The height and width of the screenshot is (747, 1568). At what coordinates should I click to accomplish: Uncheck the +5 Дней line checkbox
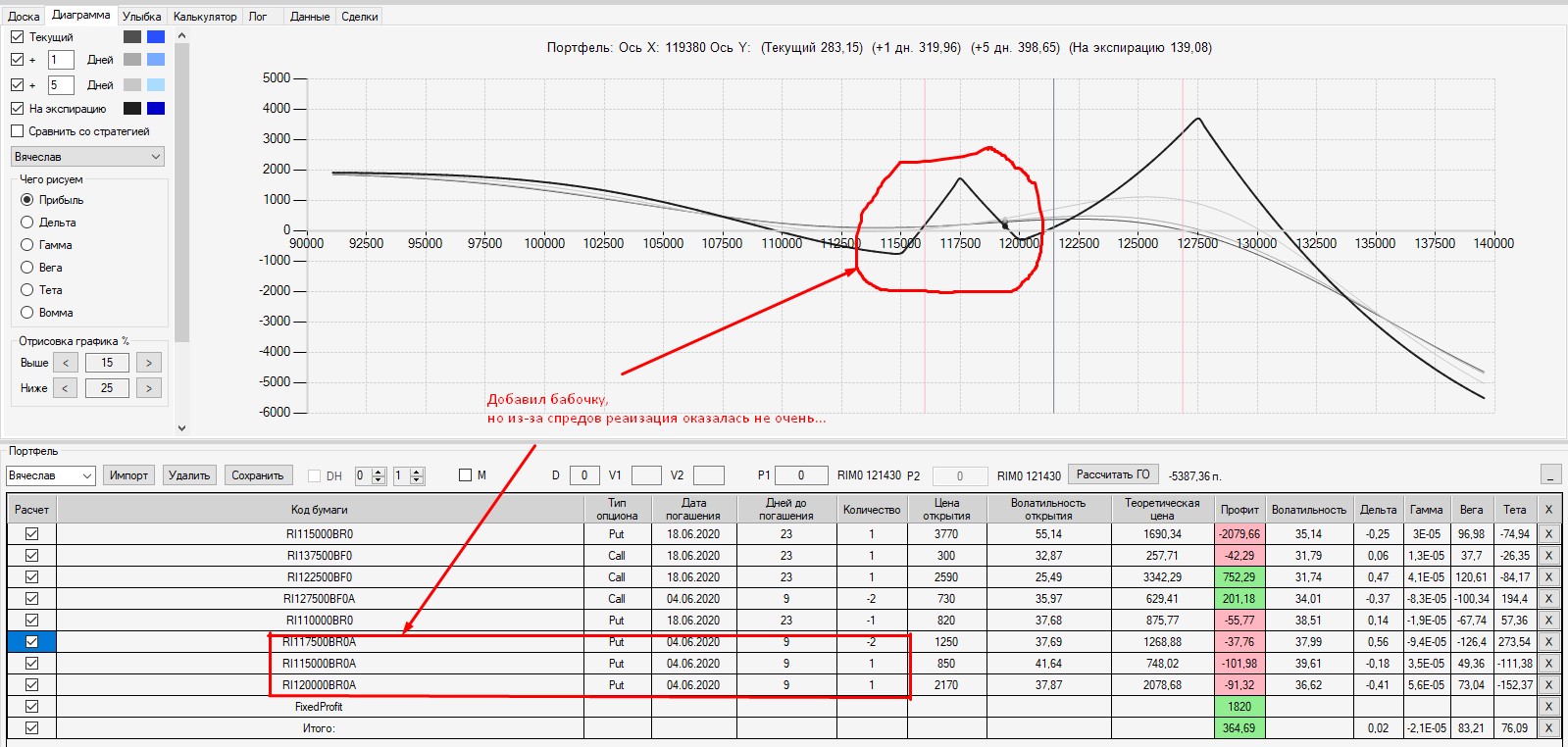[x=17, y=85]
